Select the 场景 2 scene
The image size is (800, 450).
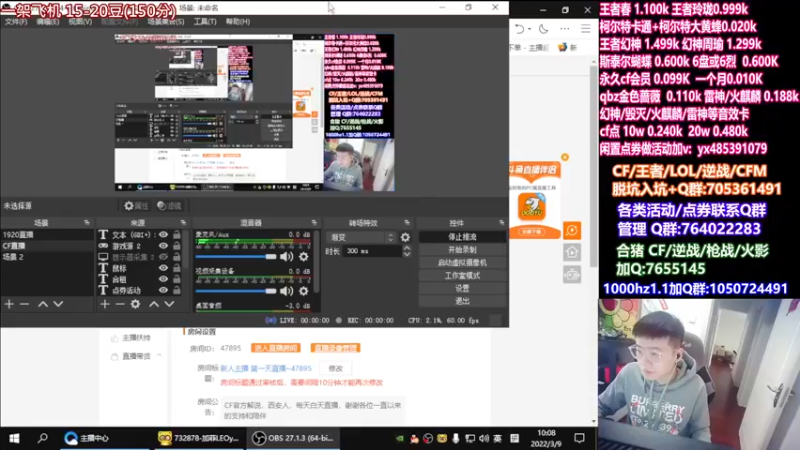pos(47,257)
